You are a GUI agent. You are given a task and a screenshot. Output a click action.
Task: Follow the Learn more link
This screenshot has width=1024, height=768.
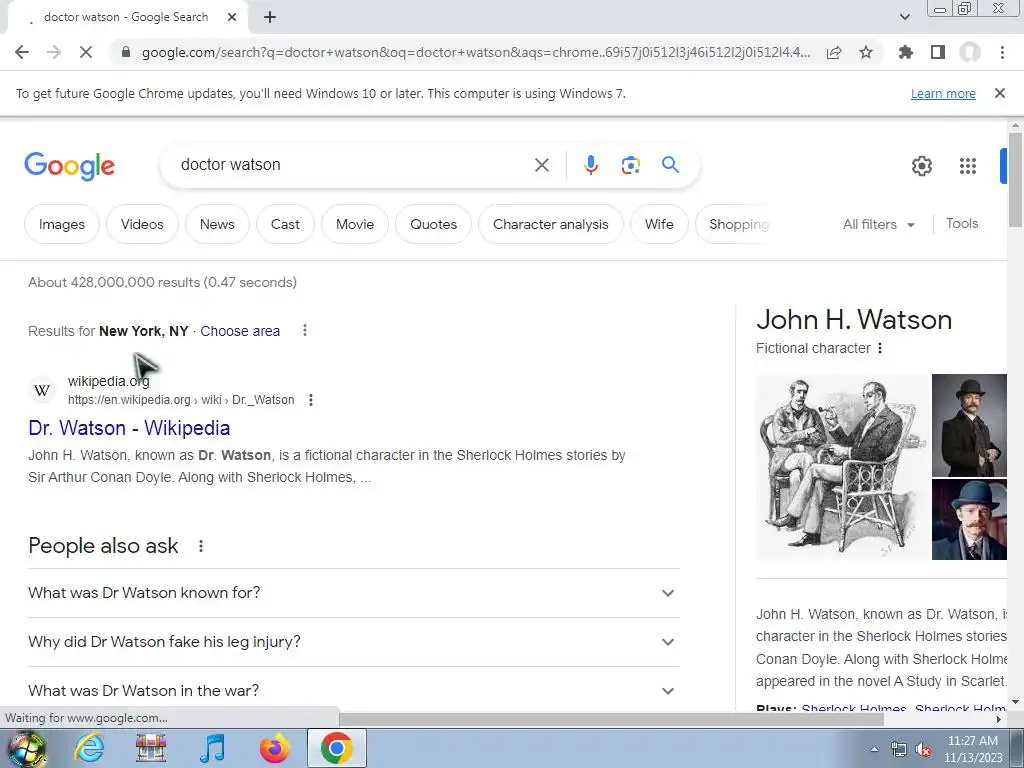[943, 93]
